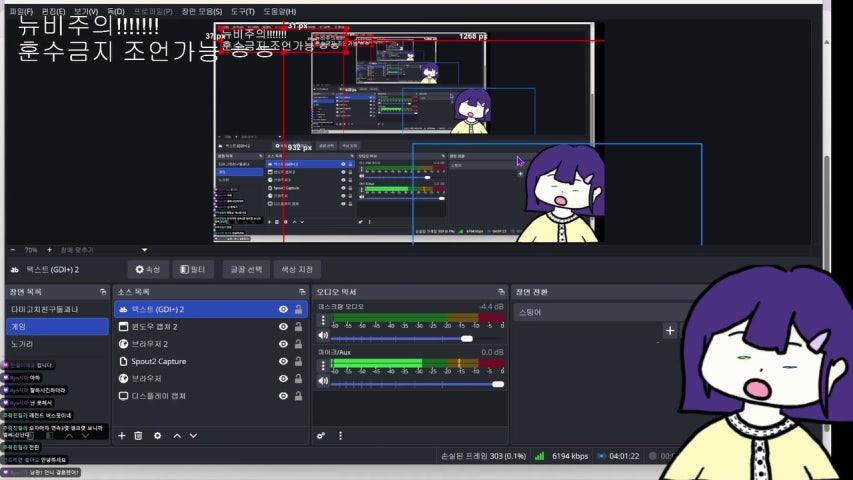Hide the 디스플레이 캡쳐 source via eye
The height and width of the screenshot is (480, 853).
[x=283, y=396]
